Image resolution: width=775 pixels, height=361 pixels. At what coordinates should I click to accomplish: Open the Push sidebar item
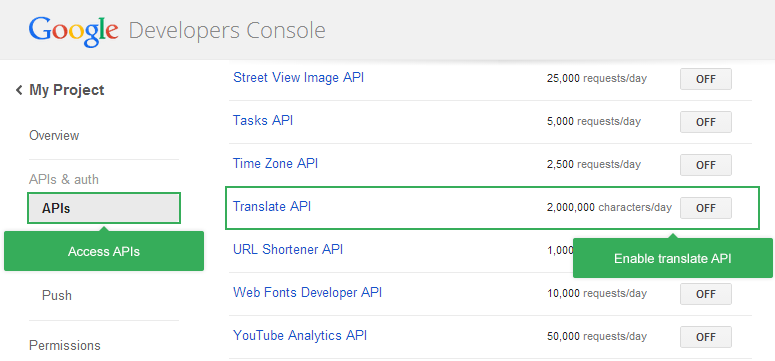[57, 295]
